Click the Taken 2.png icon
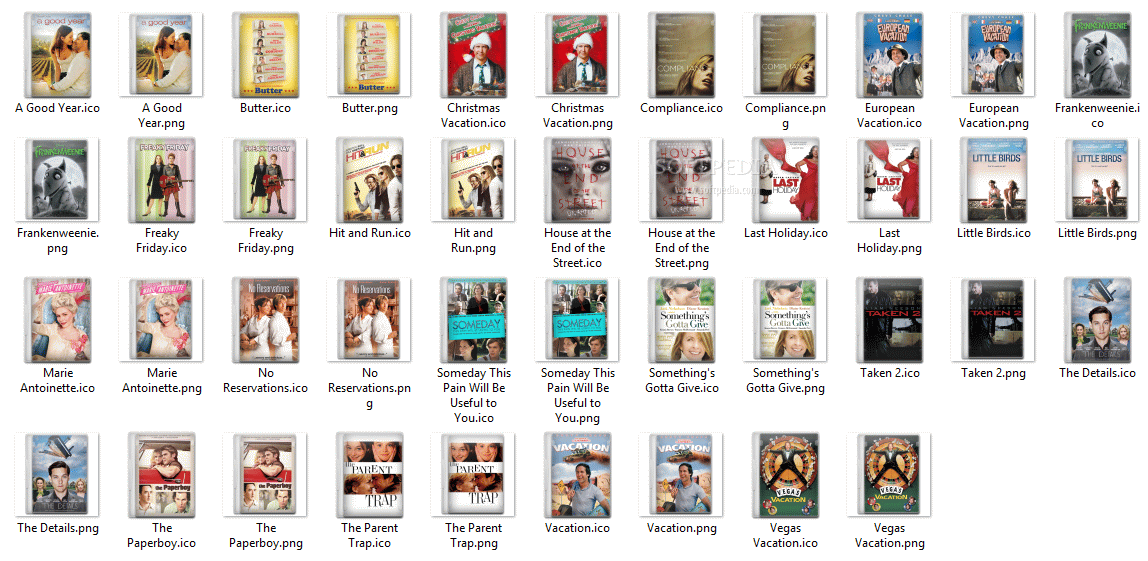This screenshot has height=561, width=1148. pyautogui.click(x=993, y=319)
